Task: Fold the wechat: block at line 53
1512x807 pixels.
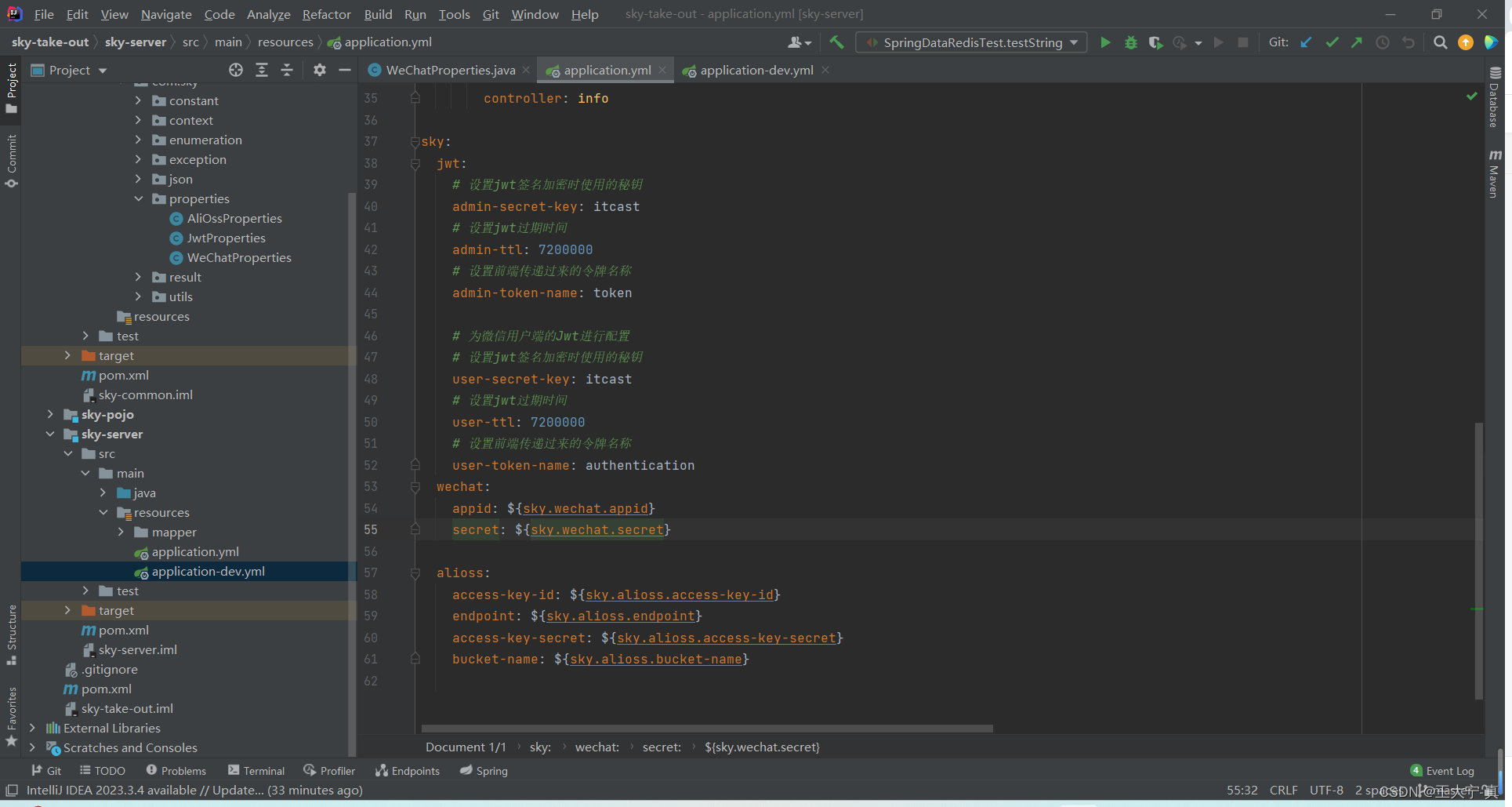Action: (415, 487)
